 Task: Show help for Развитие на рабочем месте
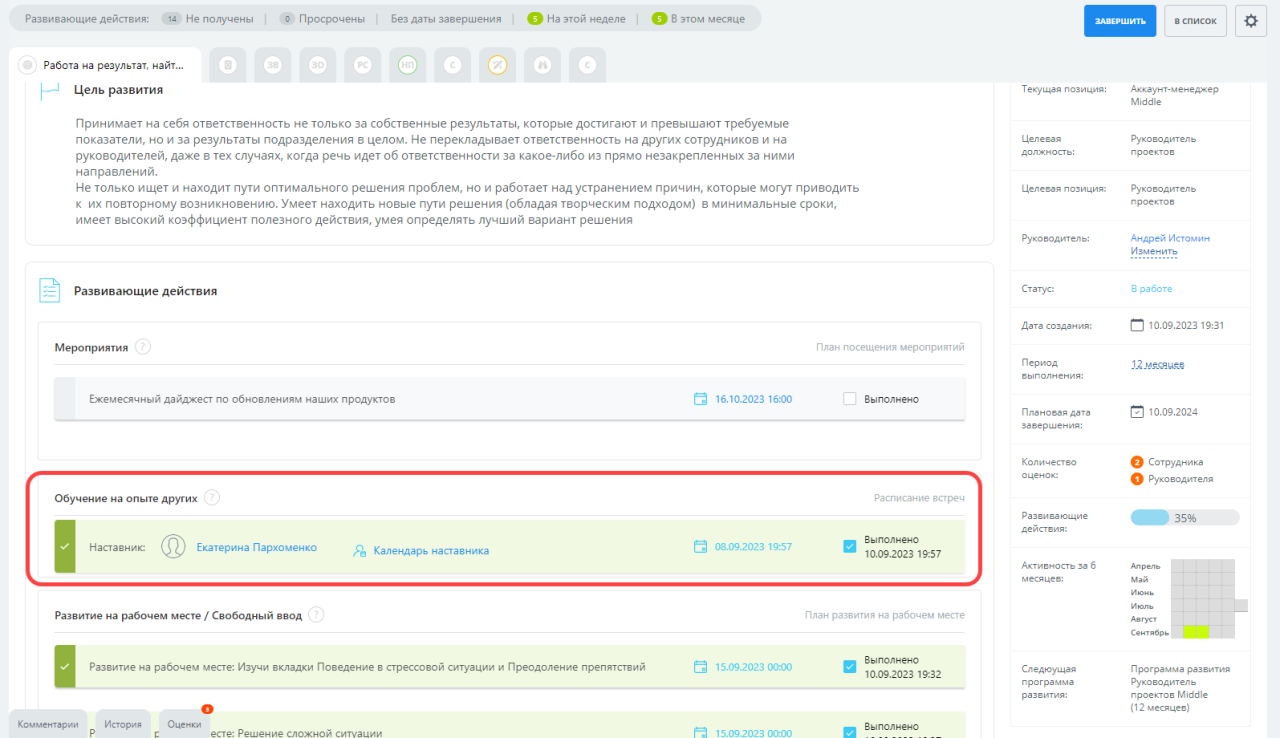pyautogui.click(x=316, y=615)
